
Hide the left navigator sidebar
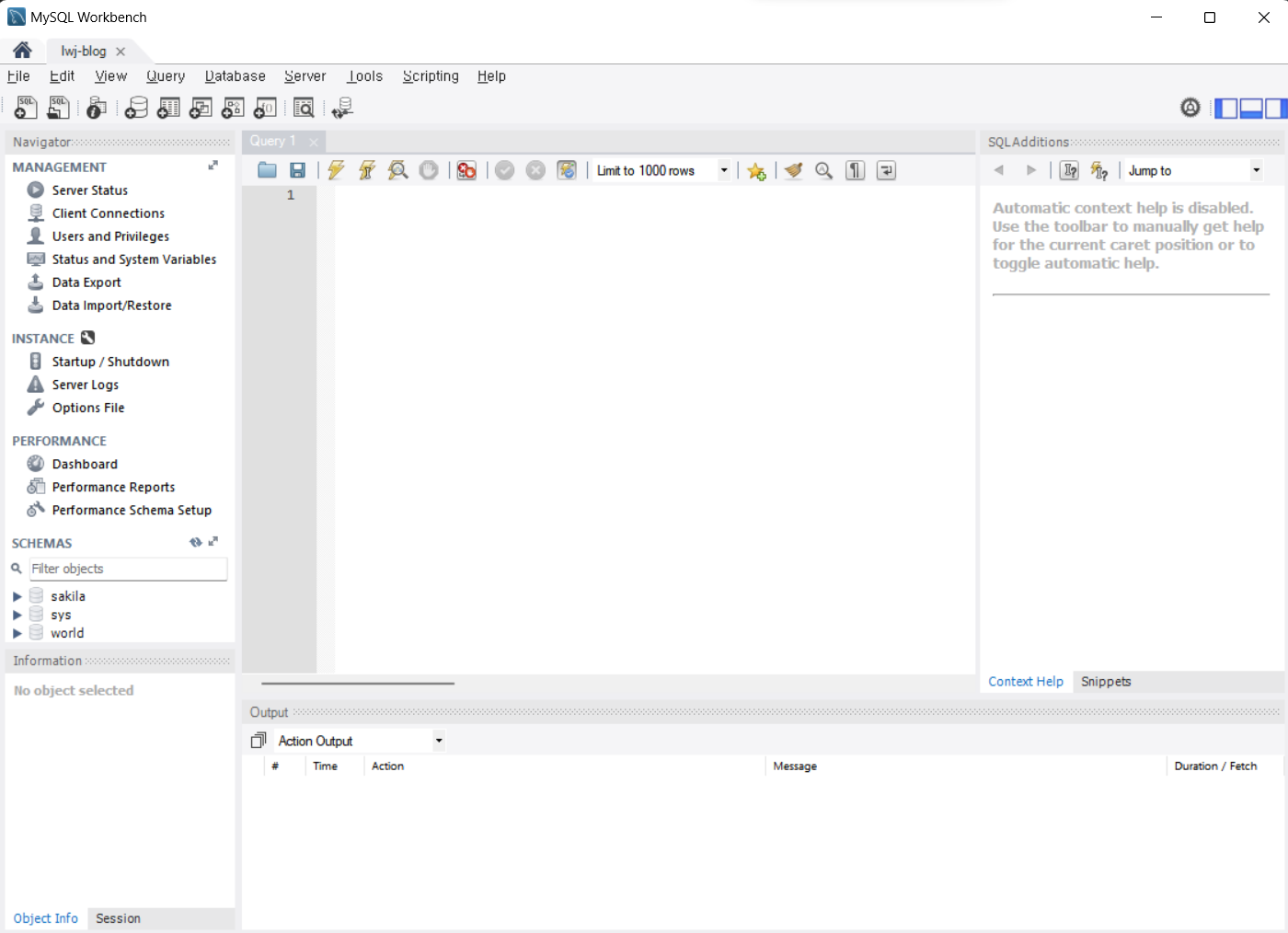1226,109
